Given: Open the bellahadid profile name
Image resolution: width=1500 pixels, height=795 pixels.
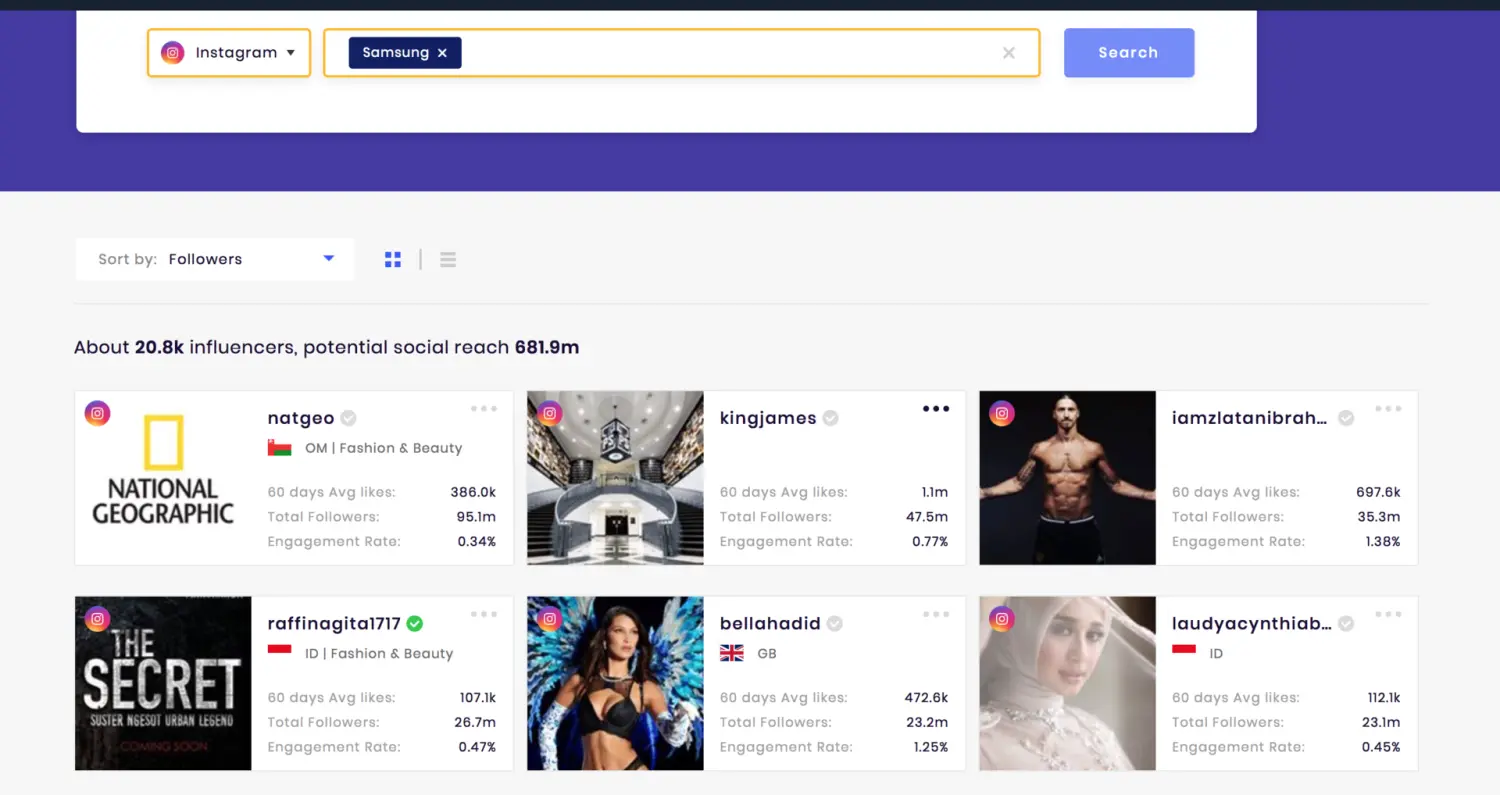Looking at the screenshot, I should pyautogui.click(x=770, y=623).
